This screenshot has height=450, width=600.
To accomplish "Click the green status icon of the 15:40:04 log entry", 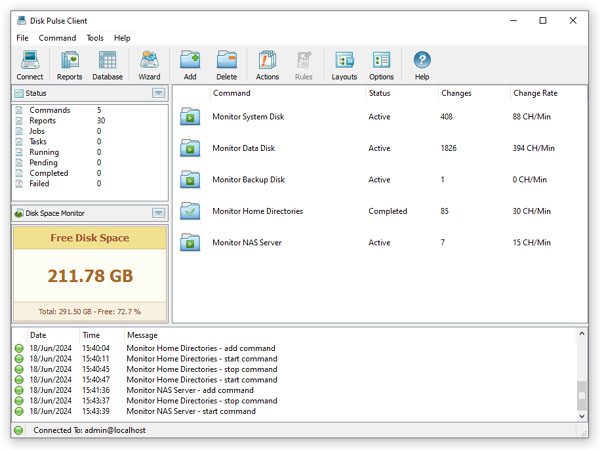I will pyautogui.click(x=19, y=348).
